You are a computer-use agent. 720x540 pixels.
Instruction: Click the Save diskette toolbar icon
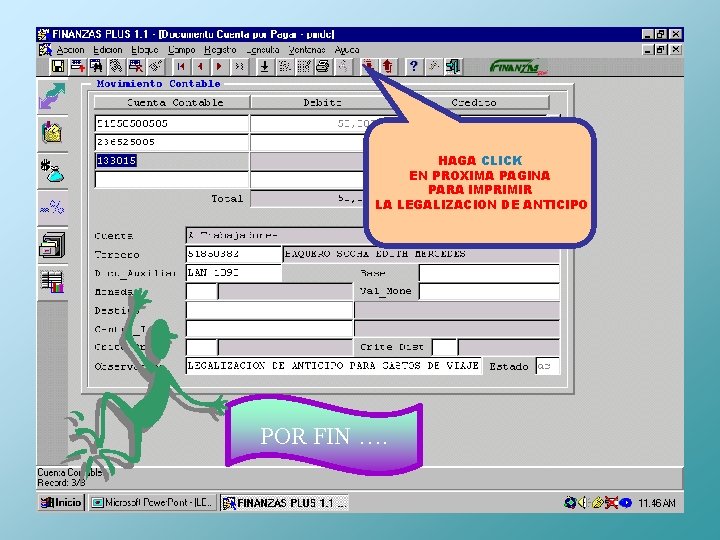pyautogui.click(x=58, y=67)
